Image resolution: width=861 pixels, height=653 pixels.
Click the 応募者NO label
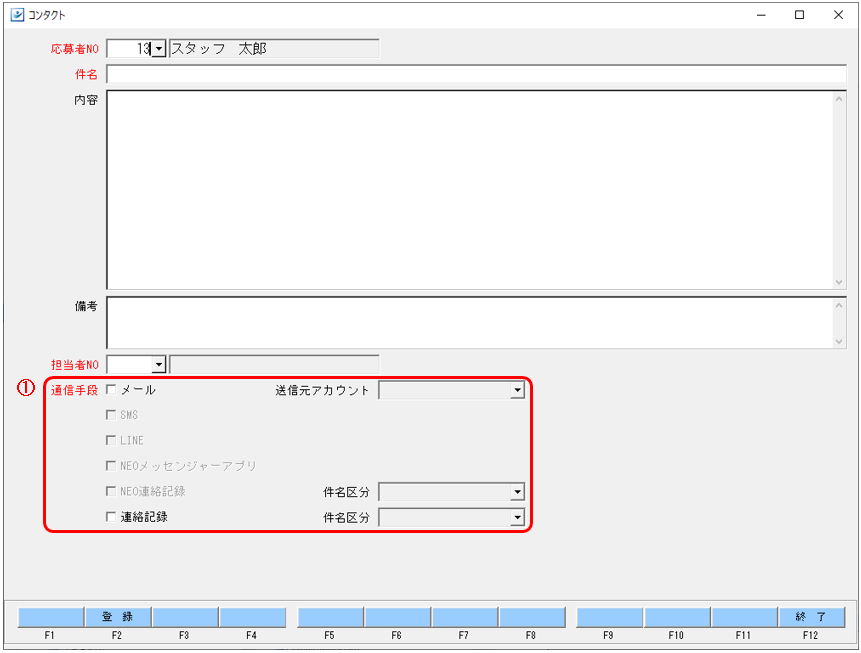(74, 49)
